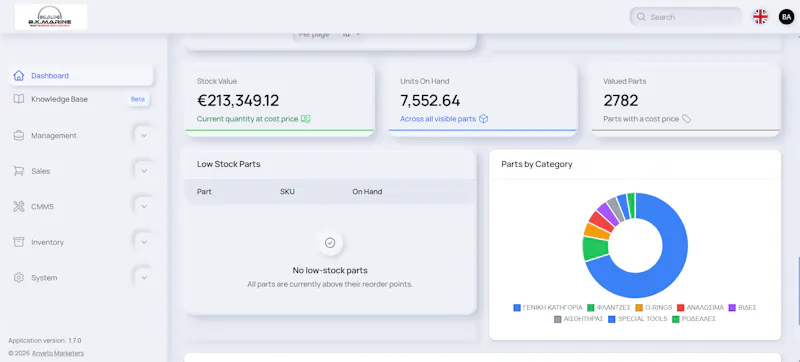Screen dimensions: 800x362
Task: Click the Current quantity at cost price text
Action: click(247, 119)
